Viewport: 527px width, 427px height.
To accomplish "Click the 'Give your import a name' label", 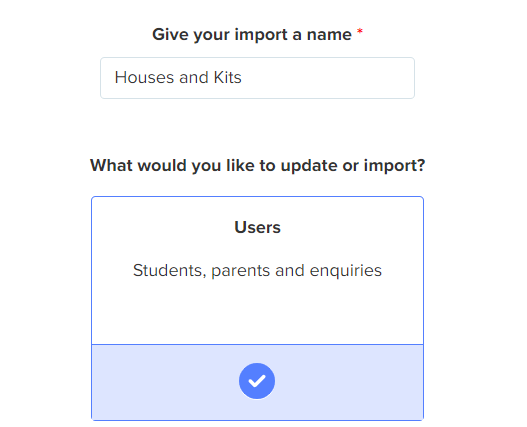I will tap(252, 35).
